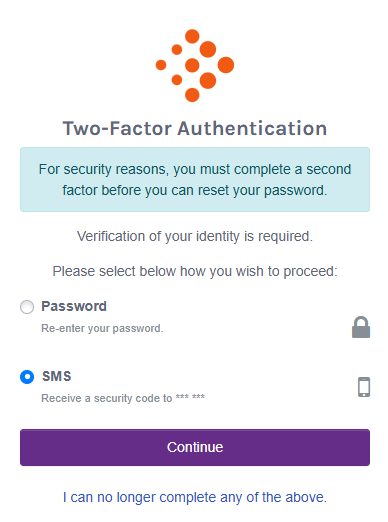Click the word 'Two-Factor' in the heading
The width and height of the screenshot is (388, 522).
click(117, 129)
